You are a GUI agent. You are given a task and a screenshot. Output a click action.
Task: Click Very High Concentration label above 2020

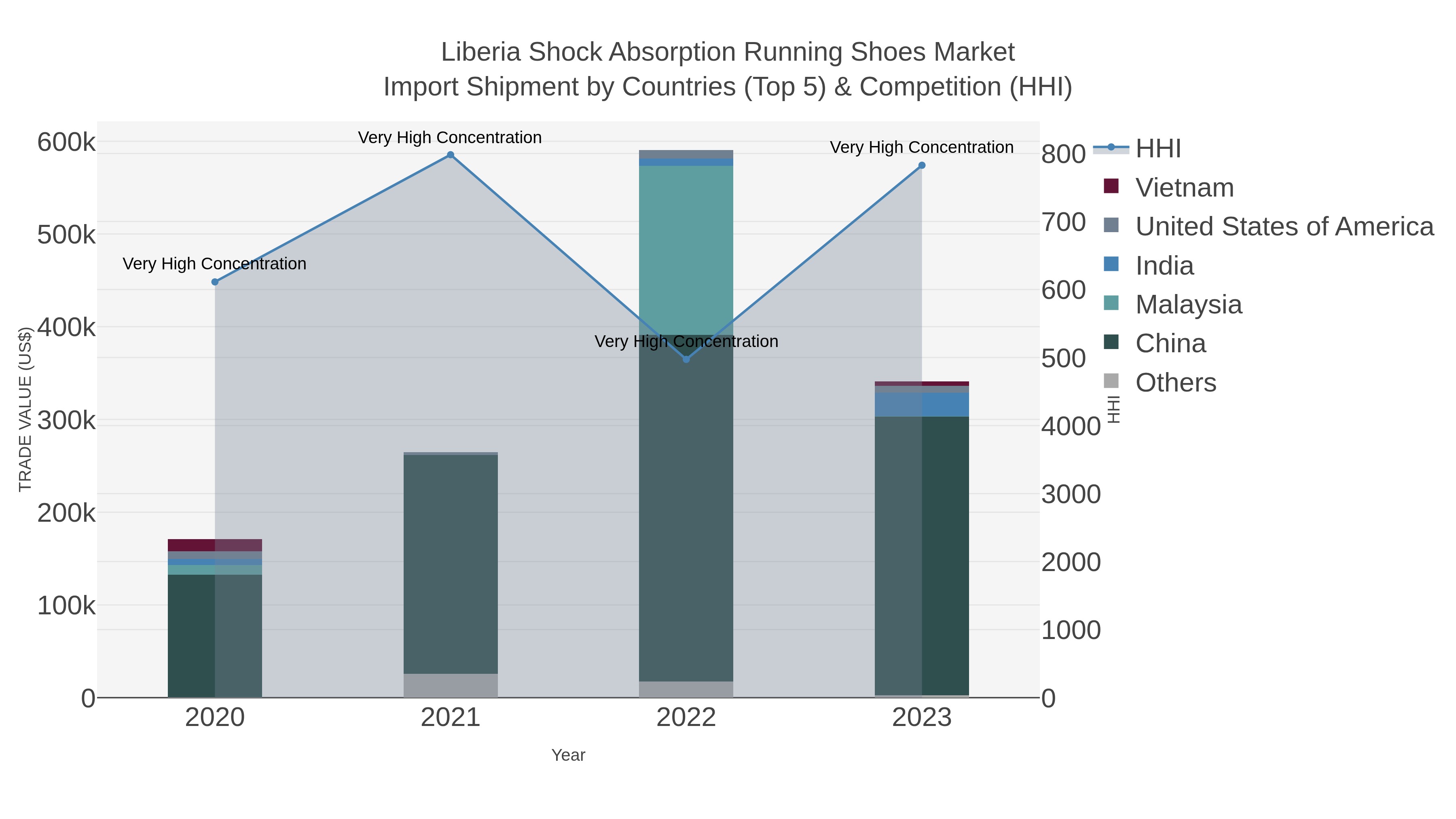coord(215,263)
